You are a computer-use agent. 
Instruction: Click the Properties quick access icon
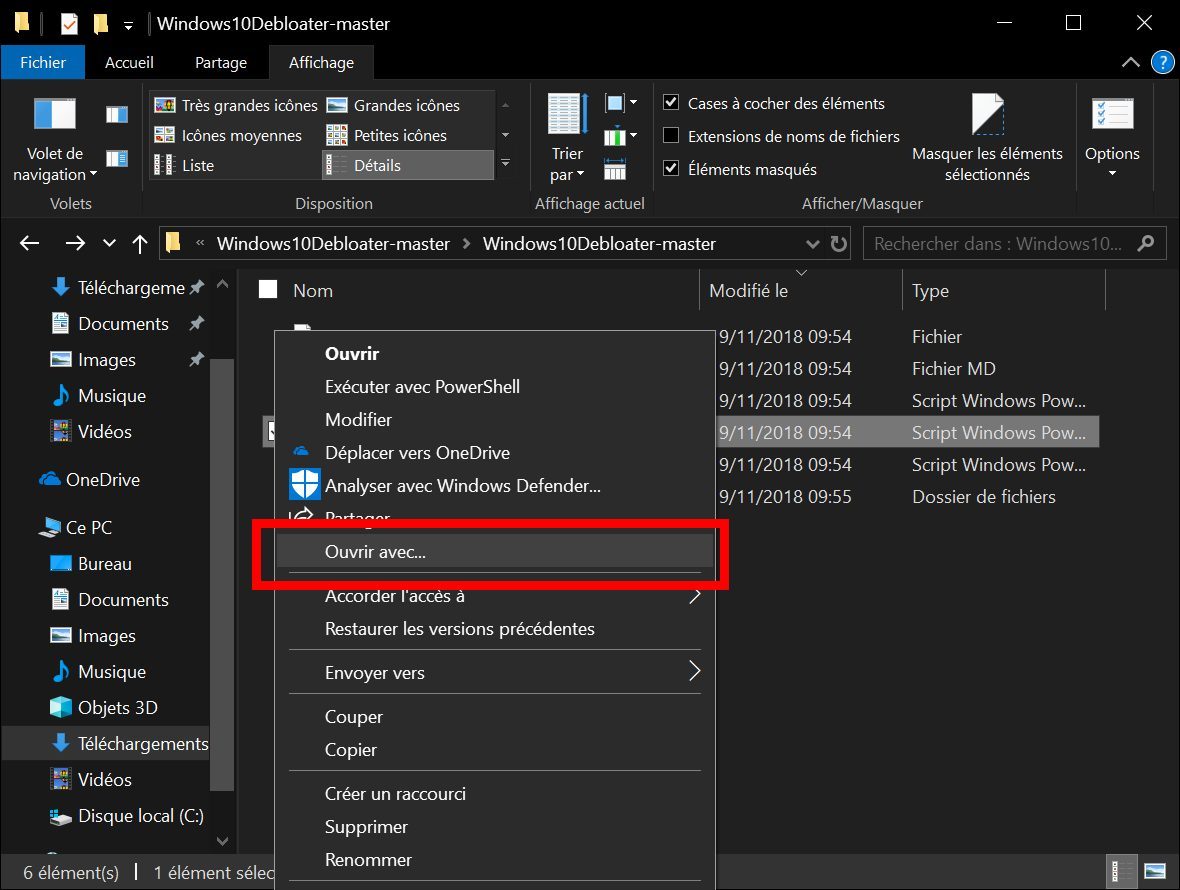[69, 24]
